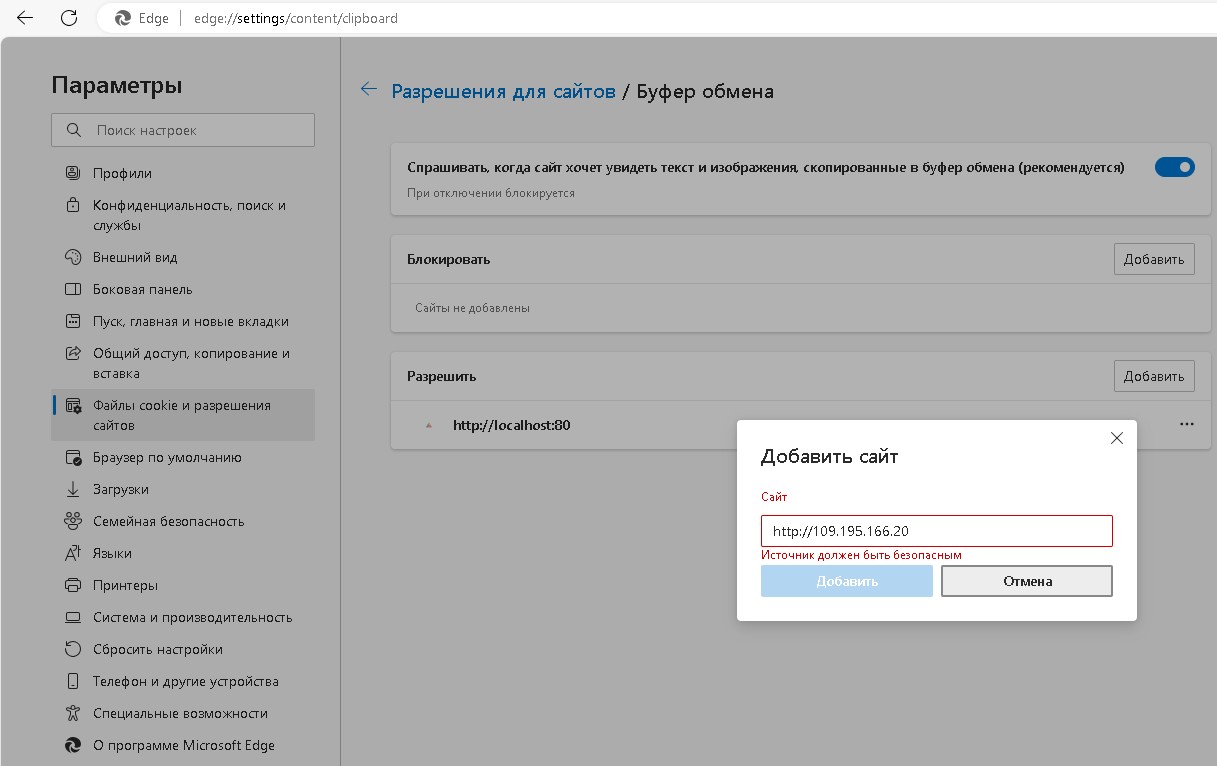
Task: Select Файлы cookie и разрешения сайтов
Action: tap(182, 415)
